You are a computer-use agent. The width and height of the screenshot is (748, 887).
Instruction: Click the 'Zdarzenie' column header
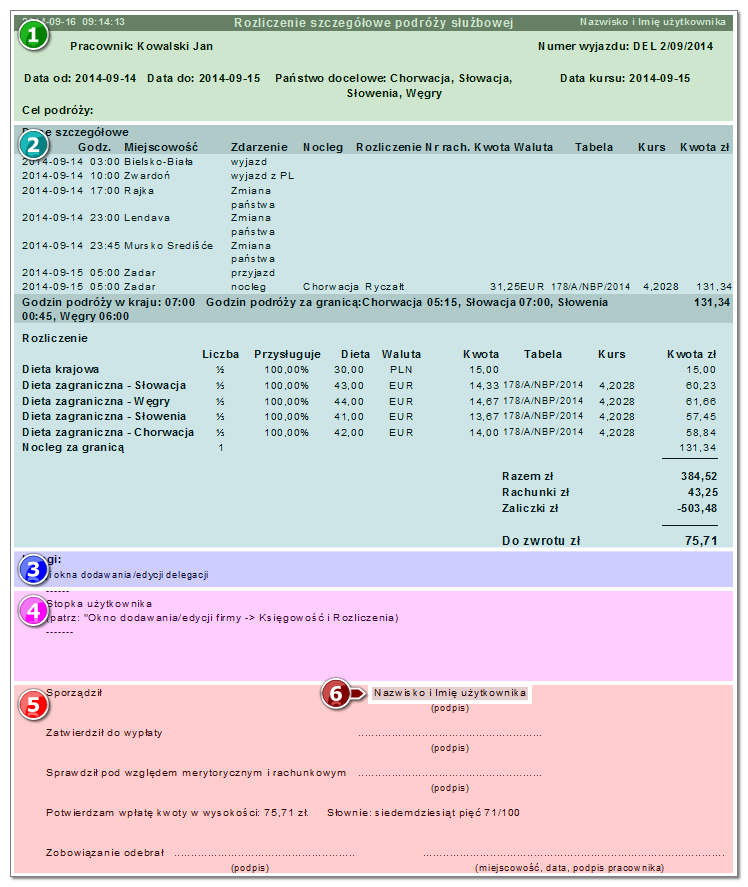coord(259,147)
